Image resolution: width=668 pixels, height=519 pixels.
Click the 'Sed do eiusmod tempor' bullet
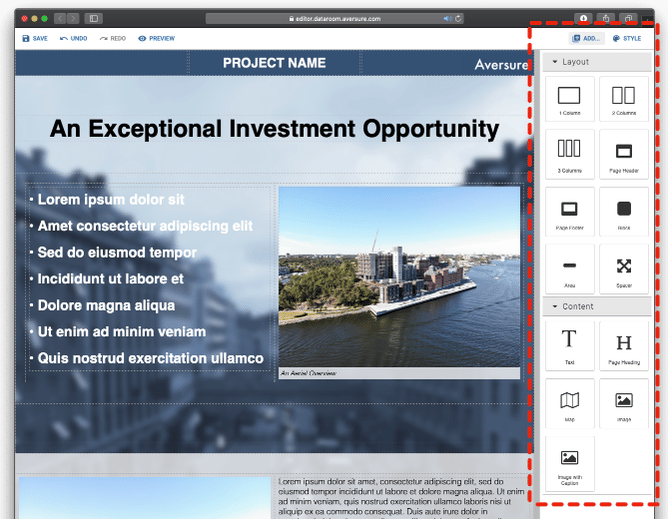117,253
